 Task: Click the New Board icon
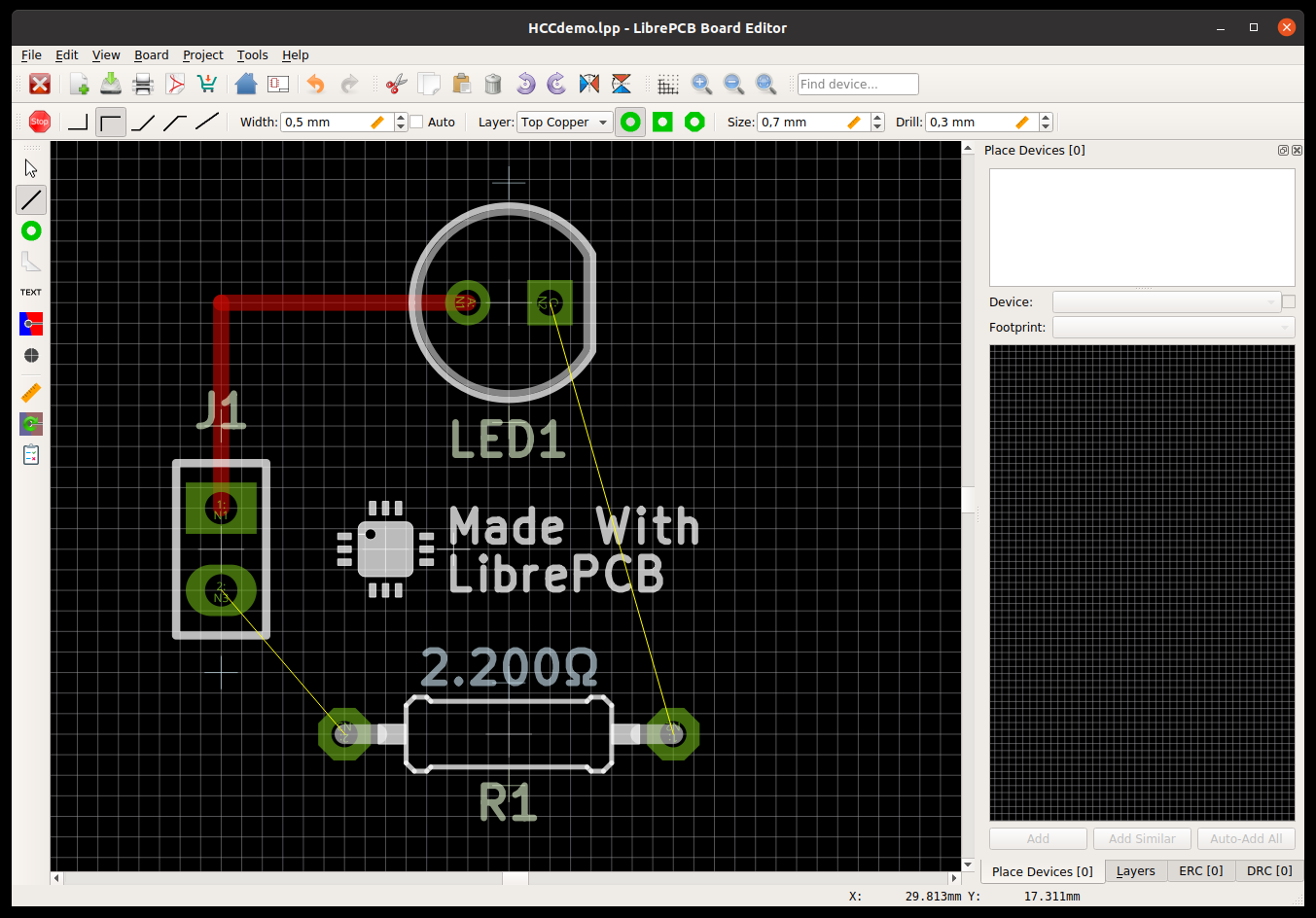click(79, 84)
